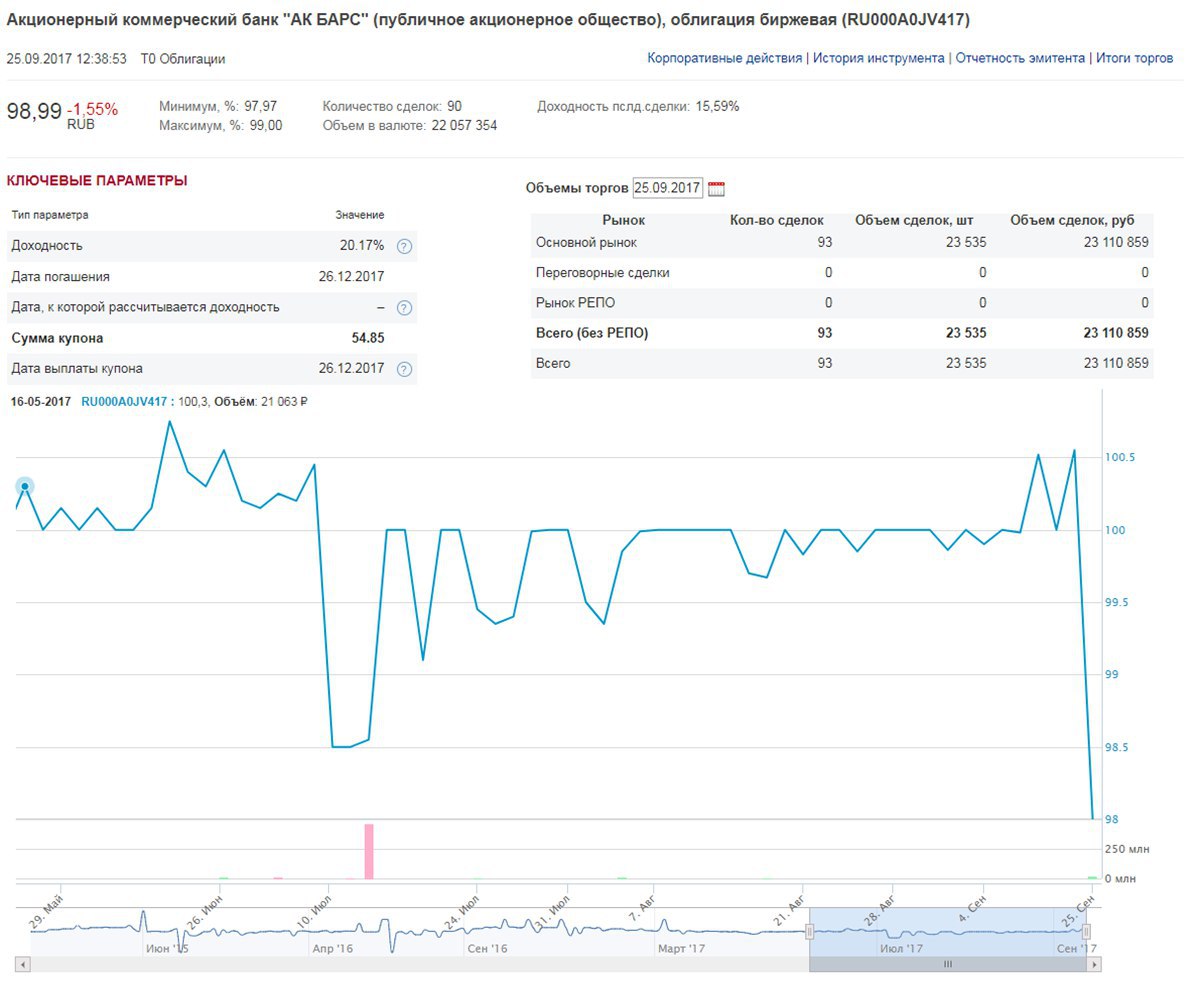Click Кол-во сделок column header
The image size is (1190, 988).
[x=776, y=220]
